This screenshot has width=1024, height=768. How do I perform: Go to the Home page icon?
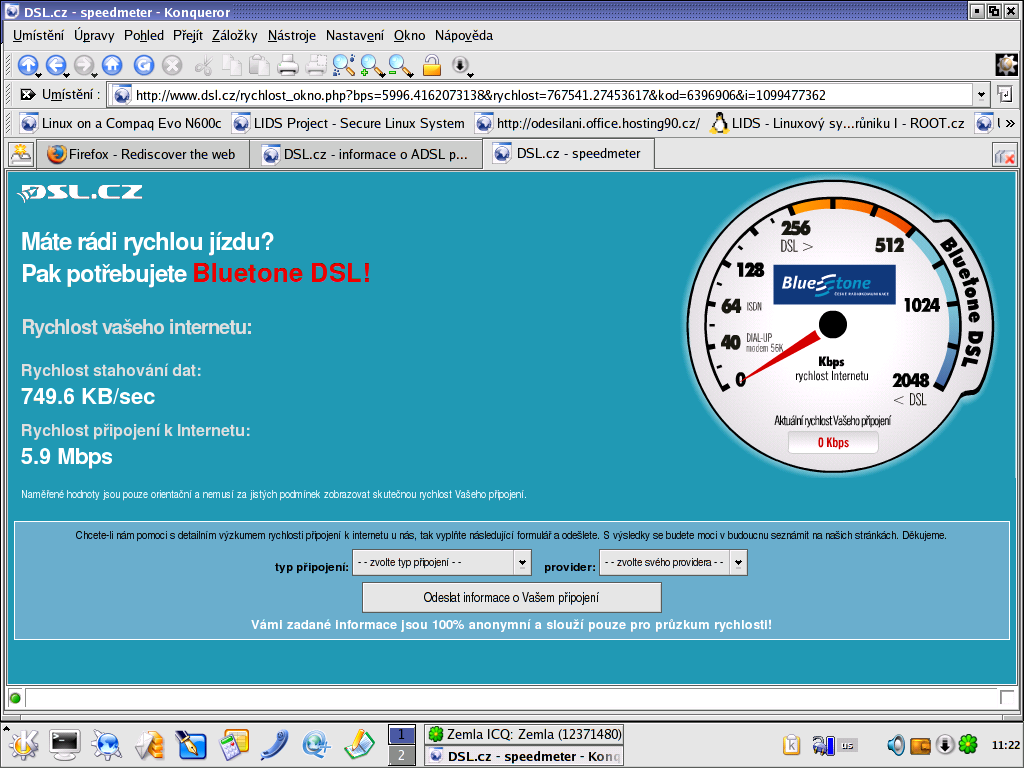pyautogui.click(x=112, y=65)
